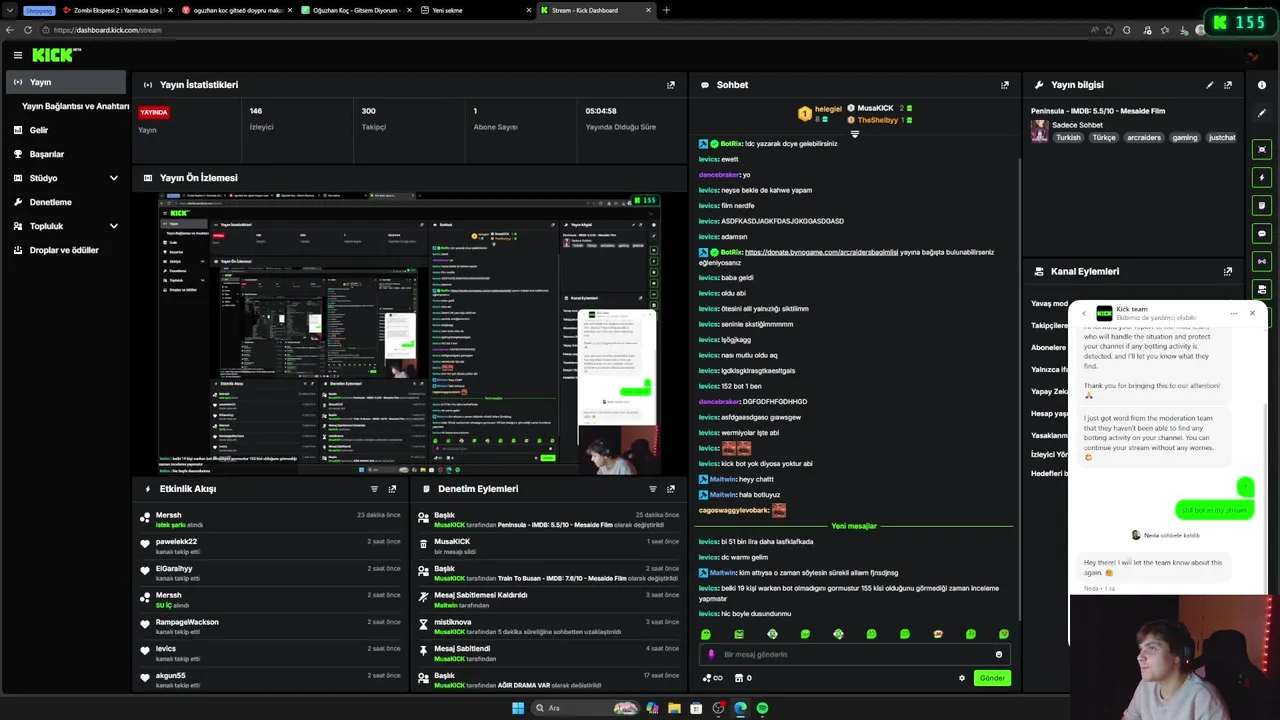The width and height of the screenshot is (1280, 720).
Task: Open the emoji picker in message box
Action: (998, 655)
